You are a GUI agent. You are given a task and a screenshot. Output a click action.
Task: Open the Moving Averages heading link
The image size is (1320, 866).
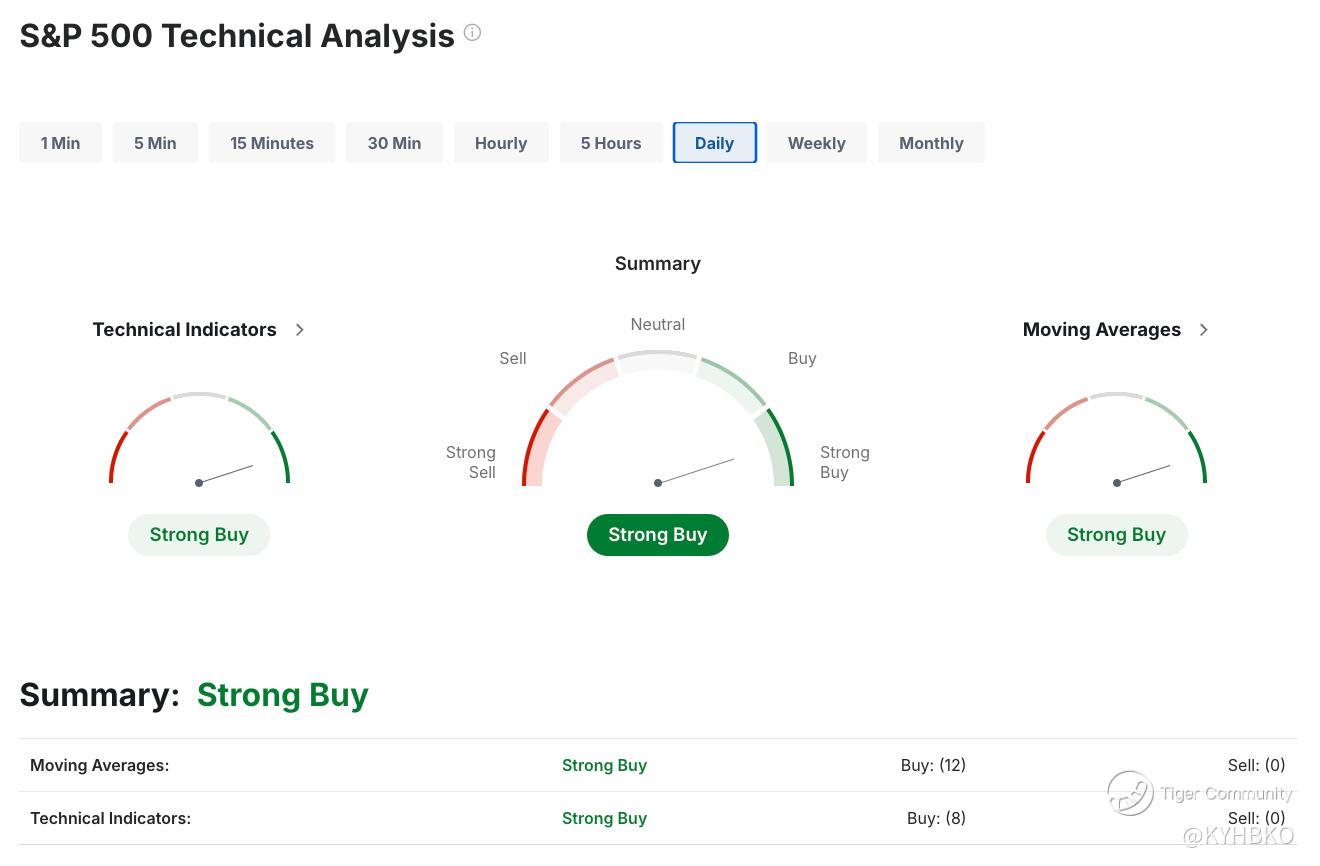pos(1101,330)
